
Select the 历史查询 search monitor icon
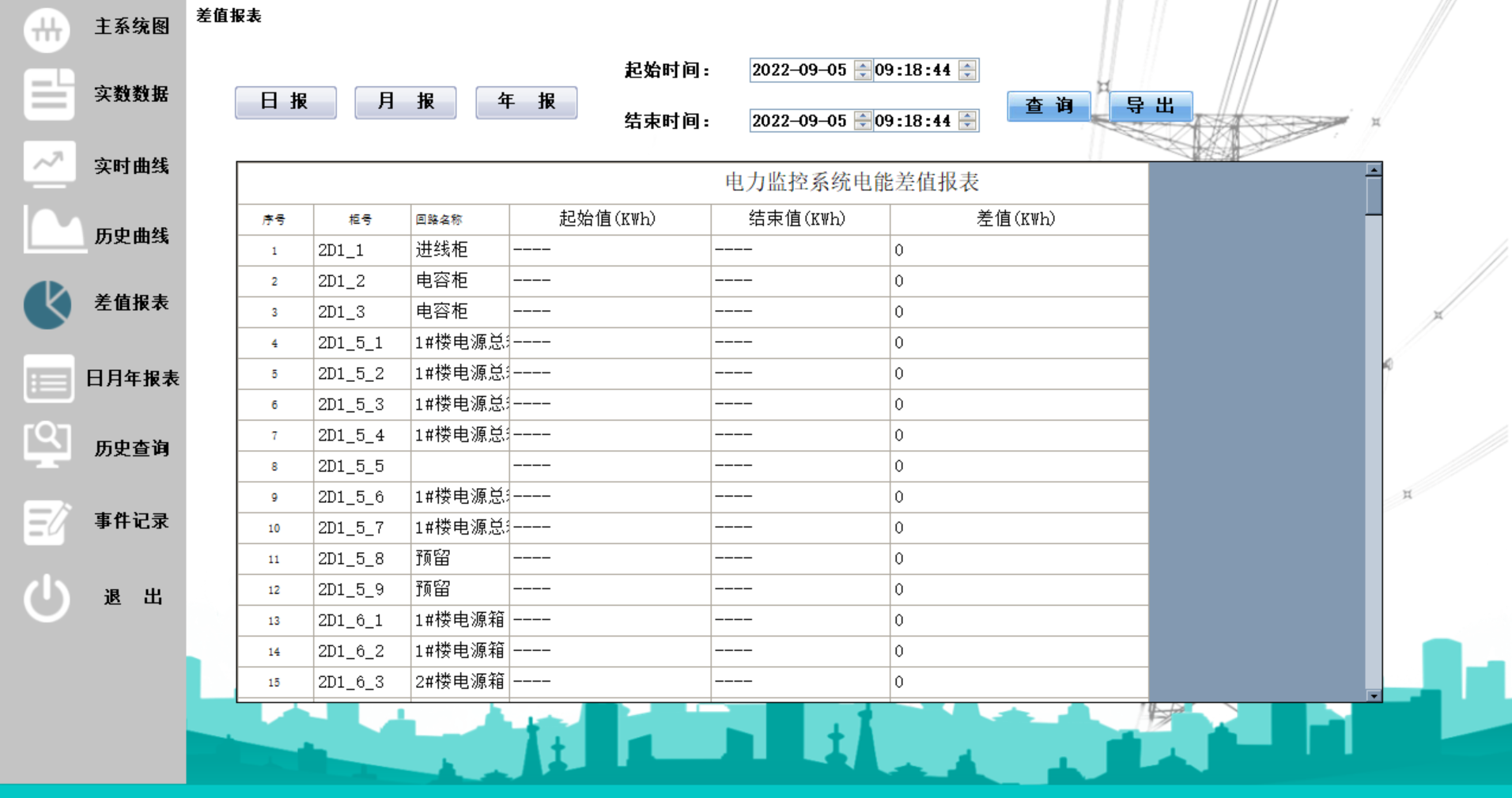[47, 448]
